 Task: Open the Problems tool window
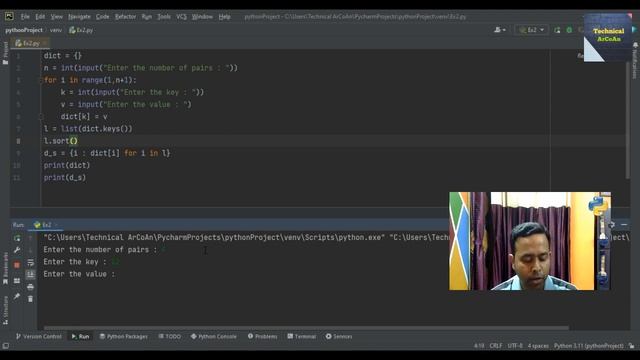[x=262, y=336]
